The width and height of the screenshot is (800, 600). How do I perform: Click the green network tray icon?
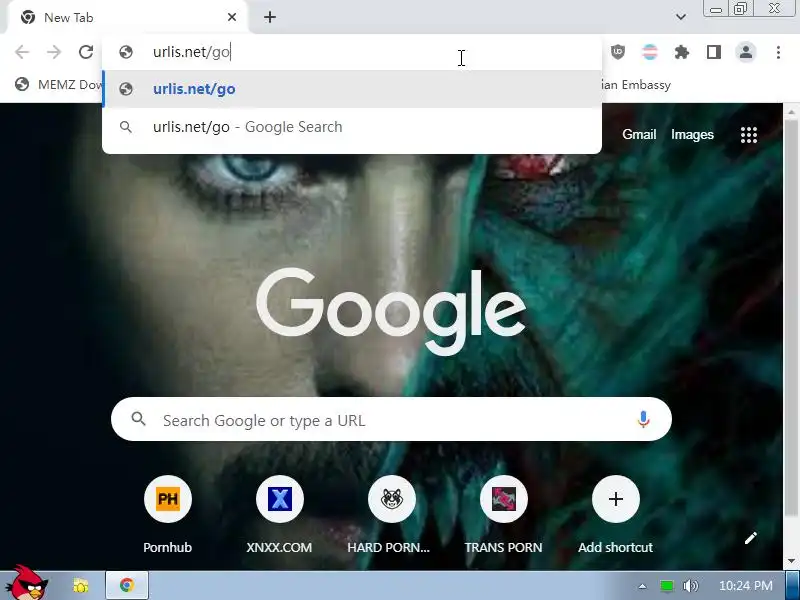click(x=666, y=586)
